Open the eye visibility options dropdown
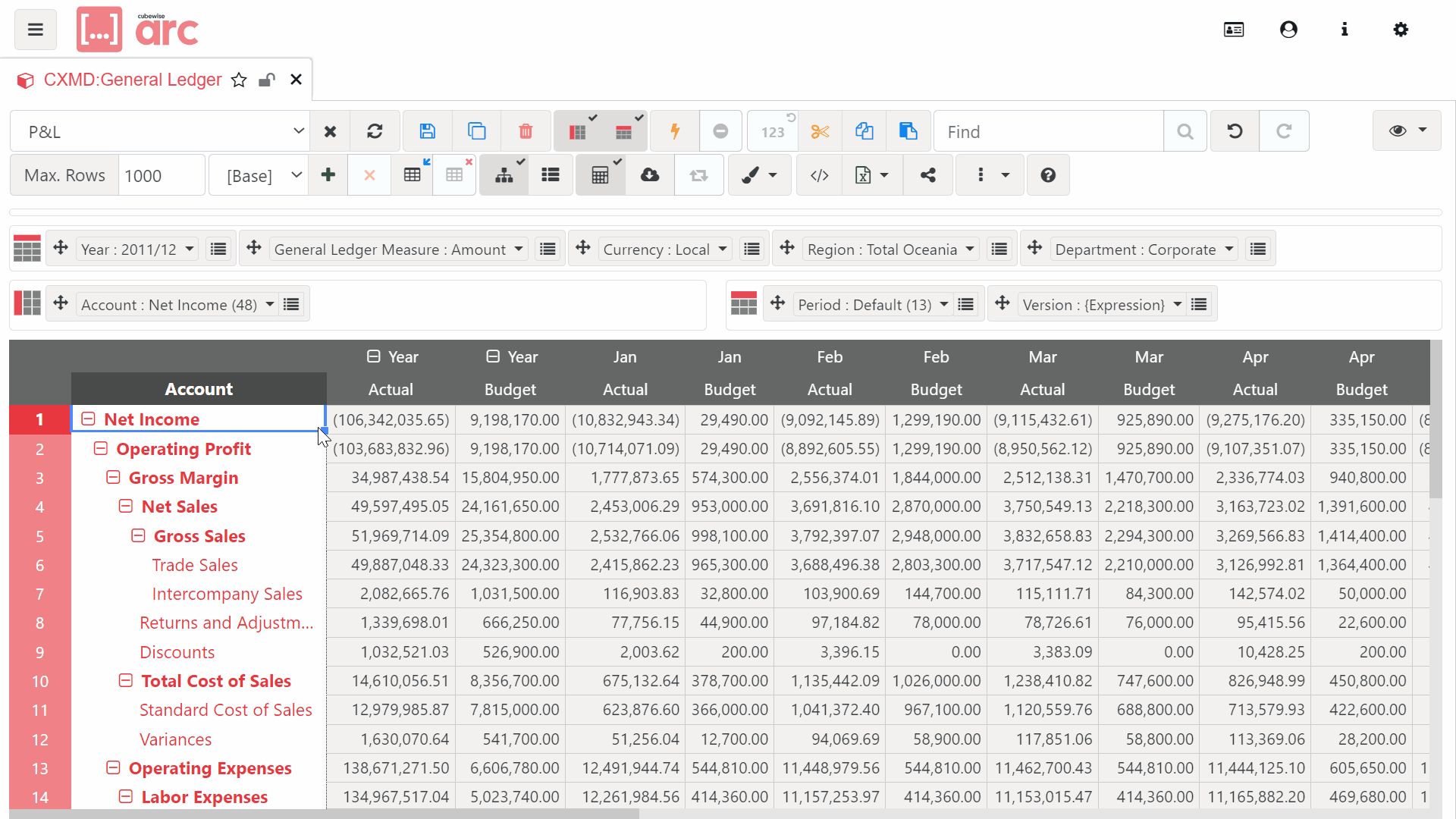1456x819 pixels. coord(1407,131)
